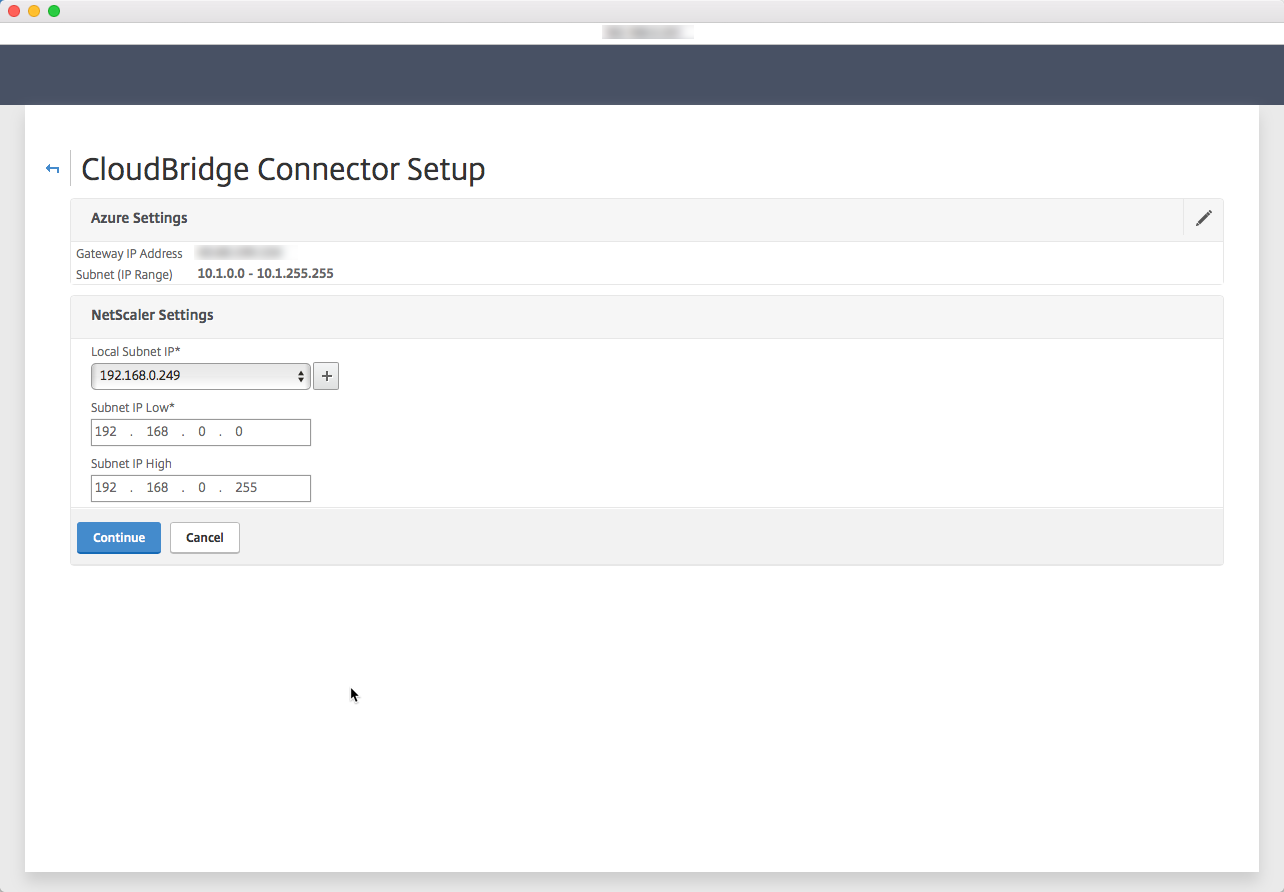Viewport: 1284px width, 892px height.
Task: Maximize the window with the green button
Action: [x=54, y=11]
